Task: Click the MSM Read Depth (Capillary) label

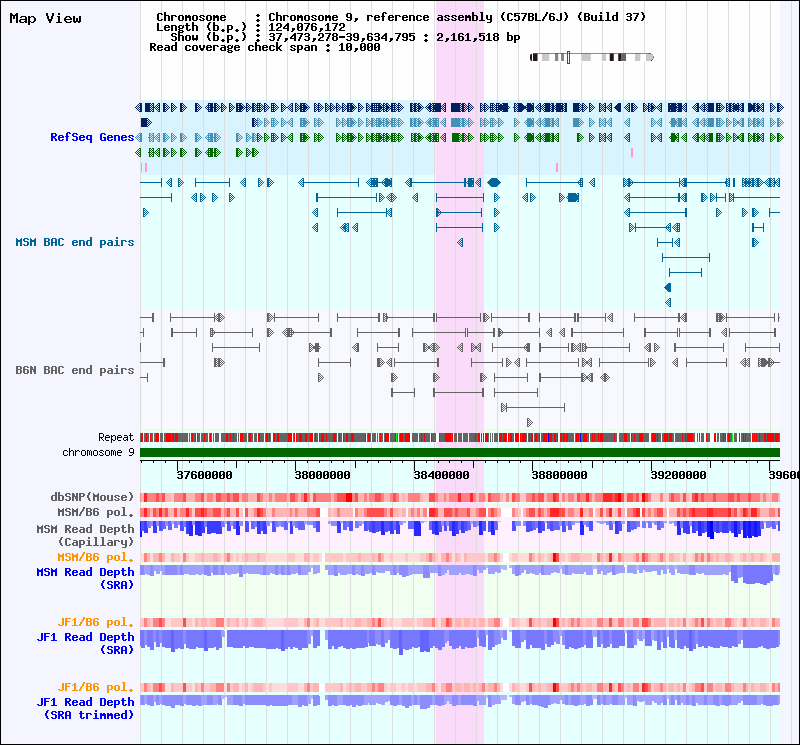Action: (85, 535)
